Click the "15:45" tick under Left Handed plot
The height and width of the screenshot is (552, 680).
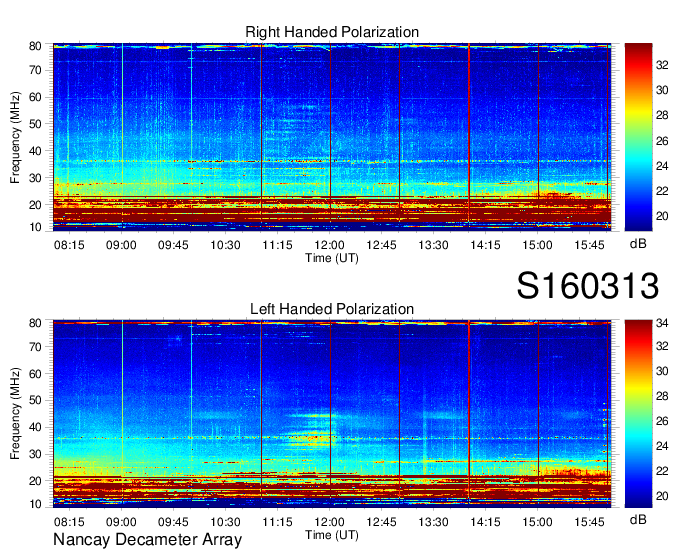tap(589, 522)
